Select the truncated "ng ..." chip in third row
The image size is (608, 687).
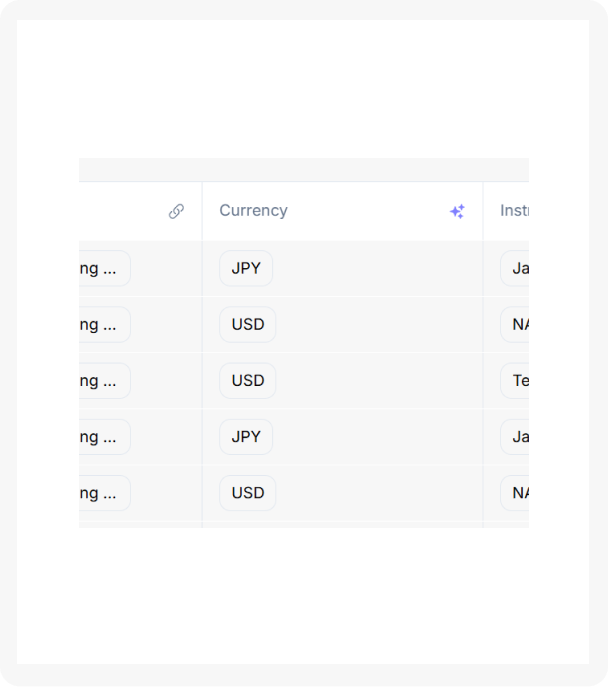pos(103,380)
